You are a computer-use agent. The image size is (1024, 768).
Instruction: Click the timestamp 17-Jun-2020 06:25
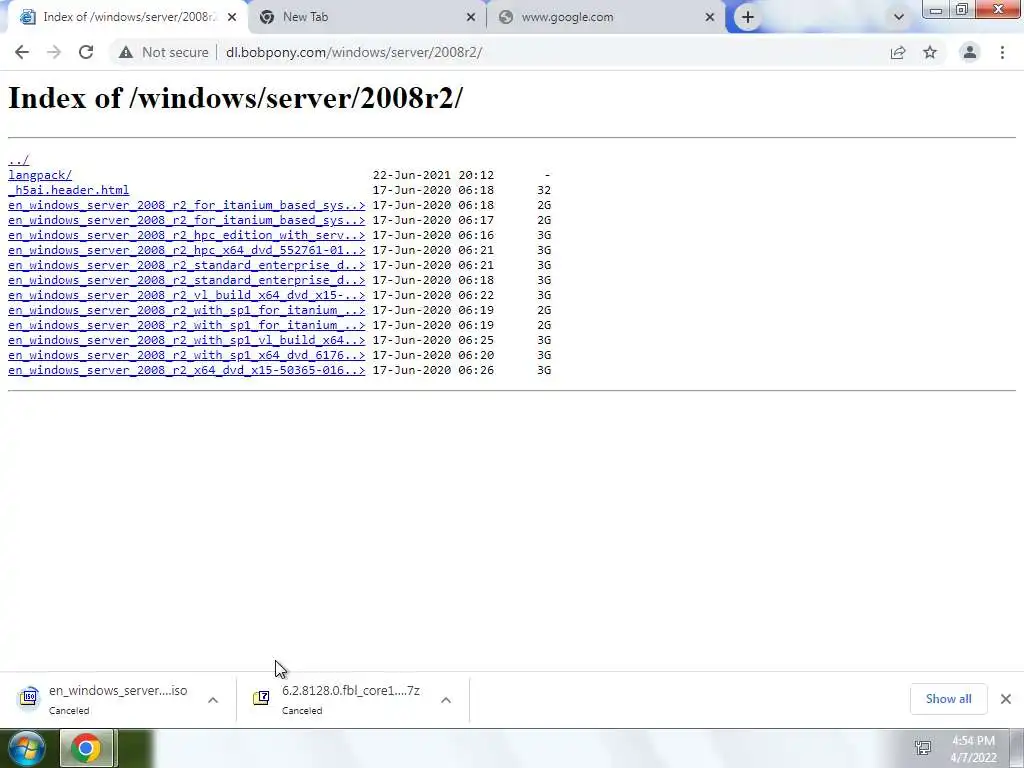[x=434, y=340]
